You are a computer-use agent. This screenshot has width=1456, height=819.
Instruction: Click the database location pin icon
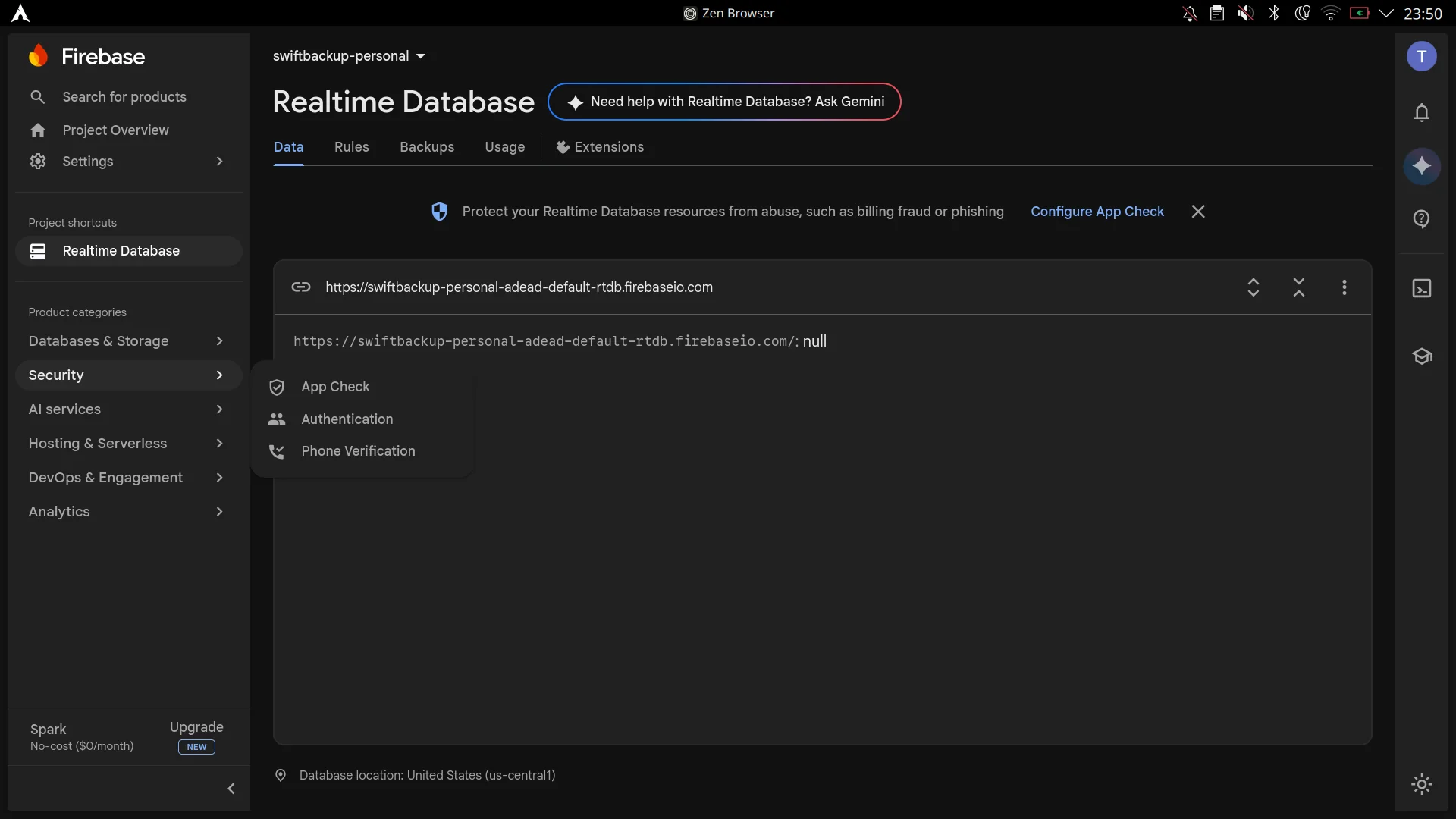click(x=281, y=775)
